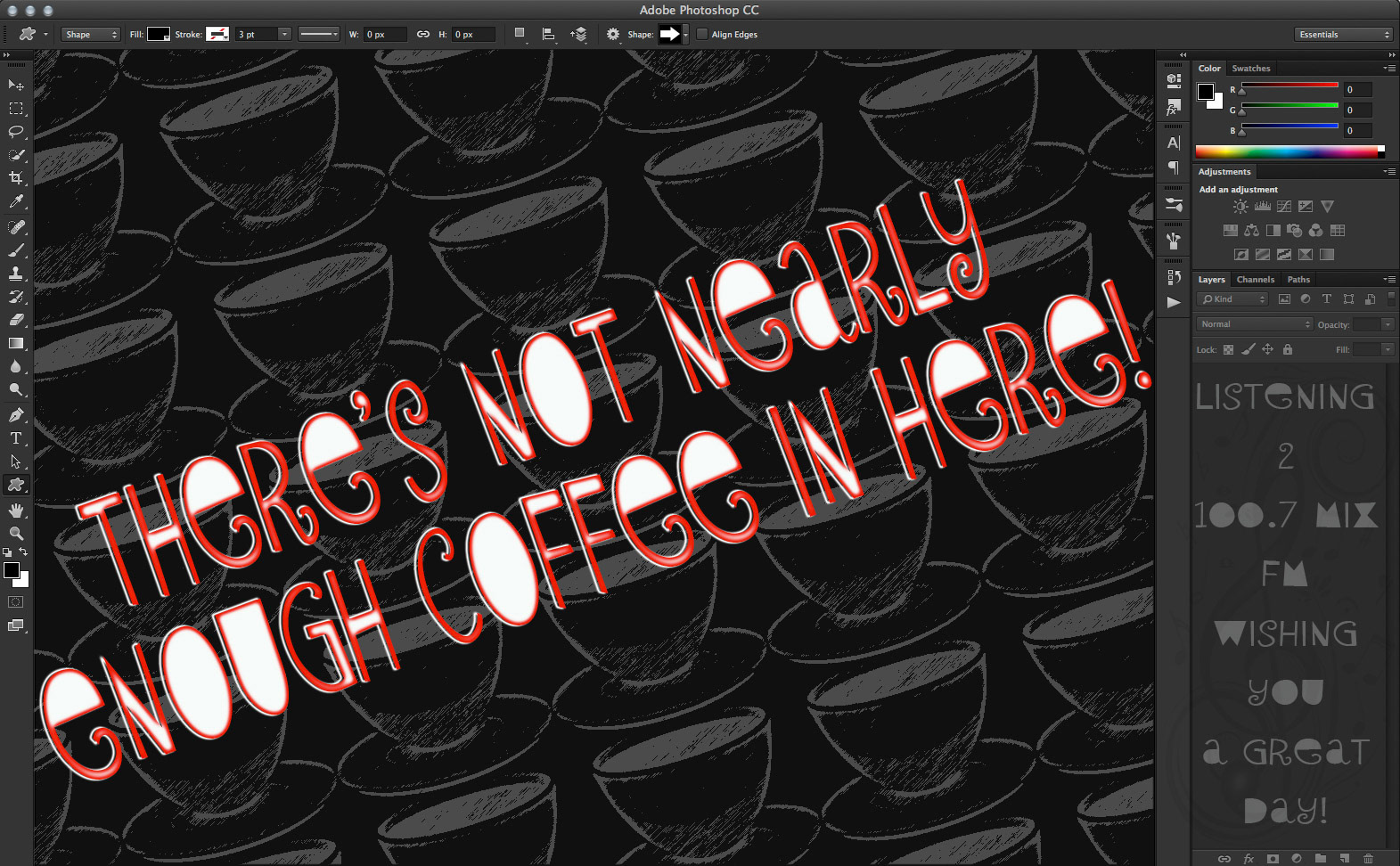The image size is (1400, 866).
Task: Enable the Align Edges checkbox
Action: click(702, 35)
